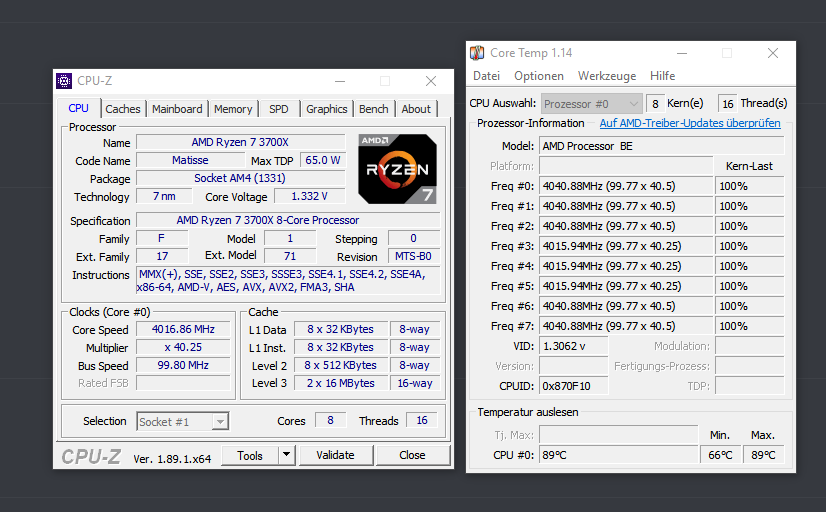Select the Memory tab in CPU-Z
This screenshot has height=512, width=826.
click(x=233, y=109)
